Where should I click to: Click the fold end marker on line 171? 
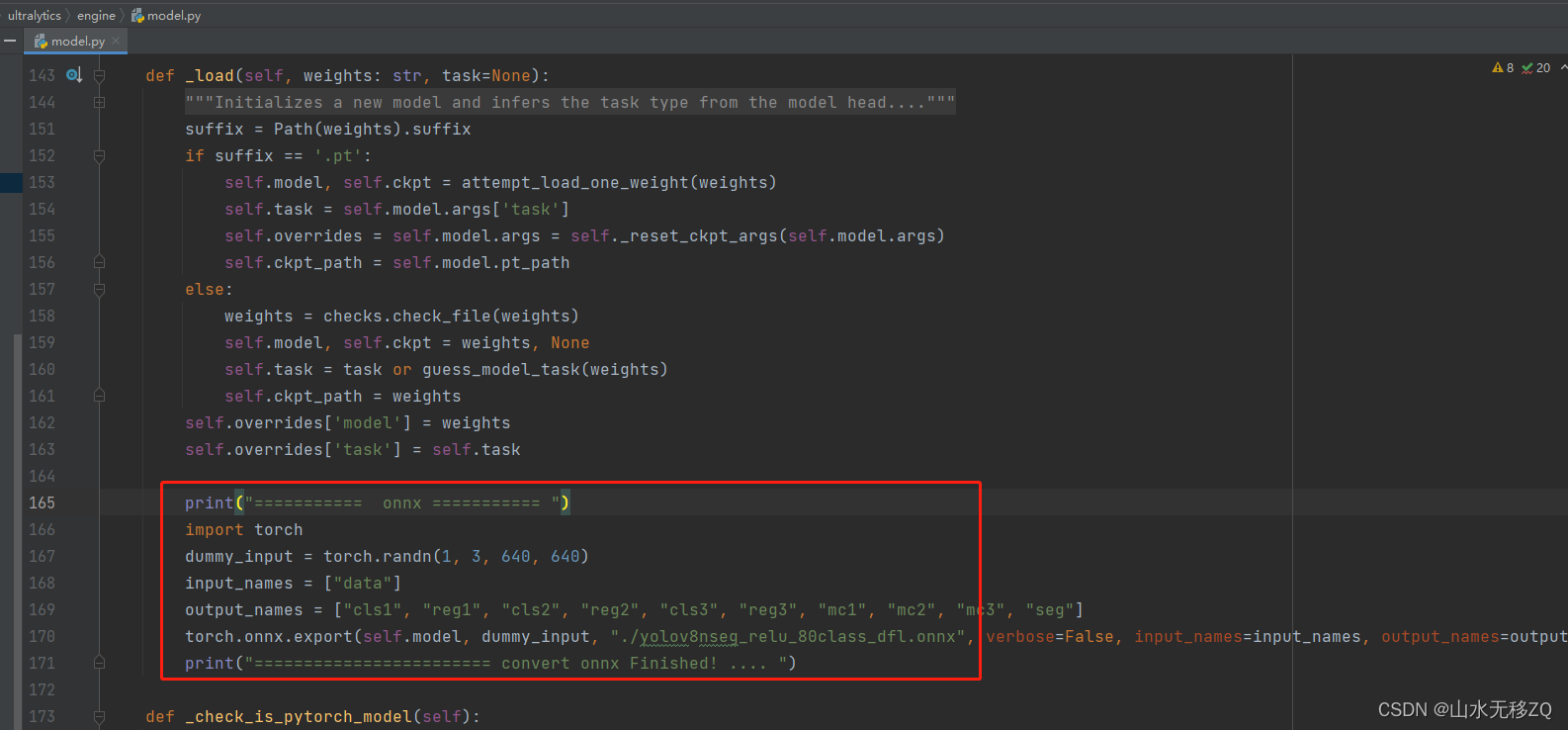coord(99,663)
